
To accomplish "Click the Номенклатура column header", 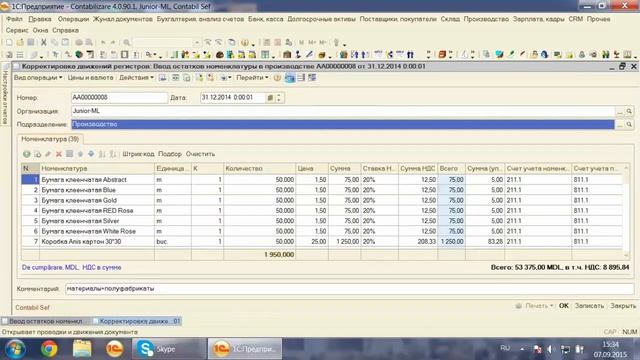I will [97, 168].
